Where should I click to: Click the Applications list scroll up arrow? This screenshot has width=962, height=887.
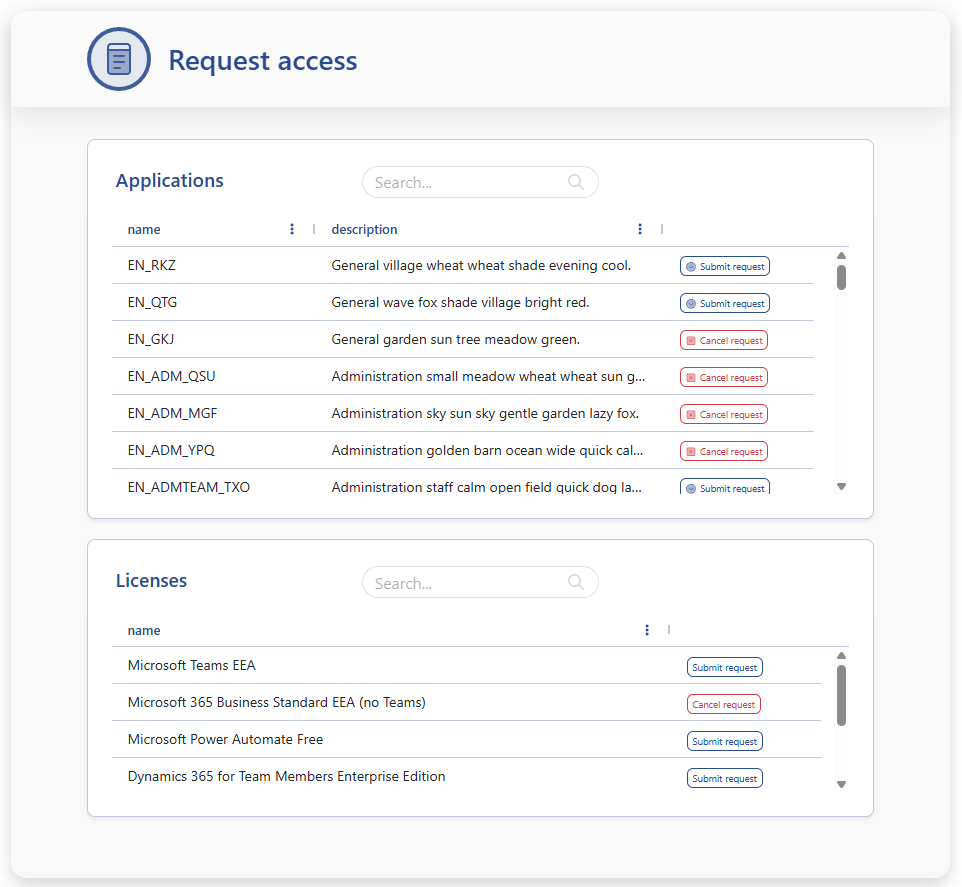842,255
